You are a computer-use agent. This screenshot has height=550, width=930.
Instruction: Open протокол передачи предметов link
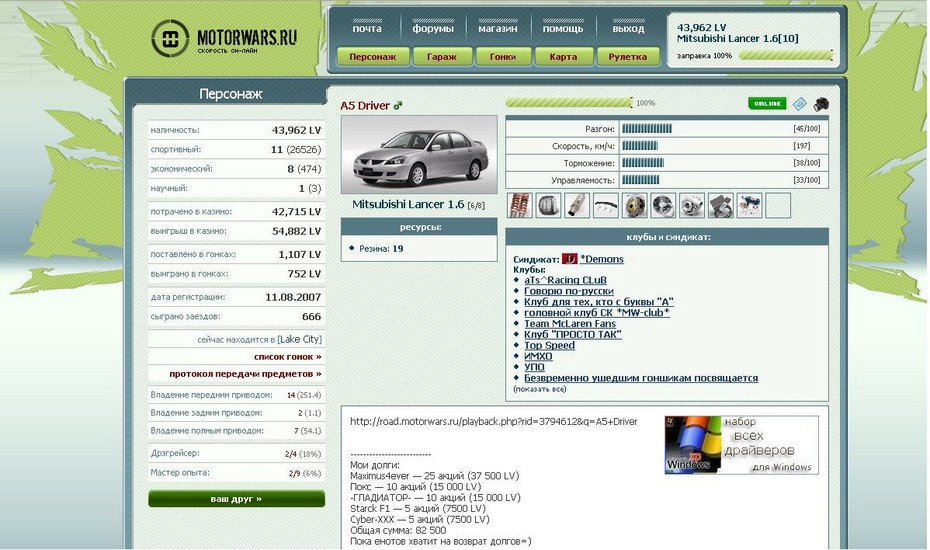tap(245, 374)
